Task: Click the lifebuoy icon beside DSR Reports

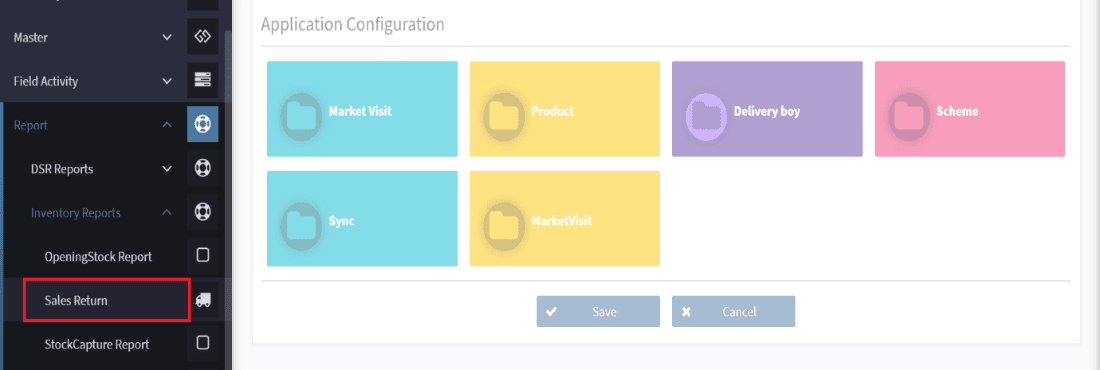Action: point(203,169)
